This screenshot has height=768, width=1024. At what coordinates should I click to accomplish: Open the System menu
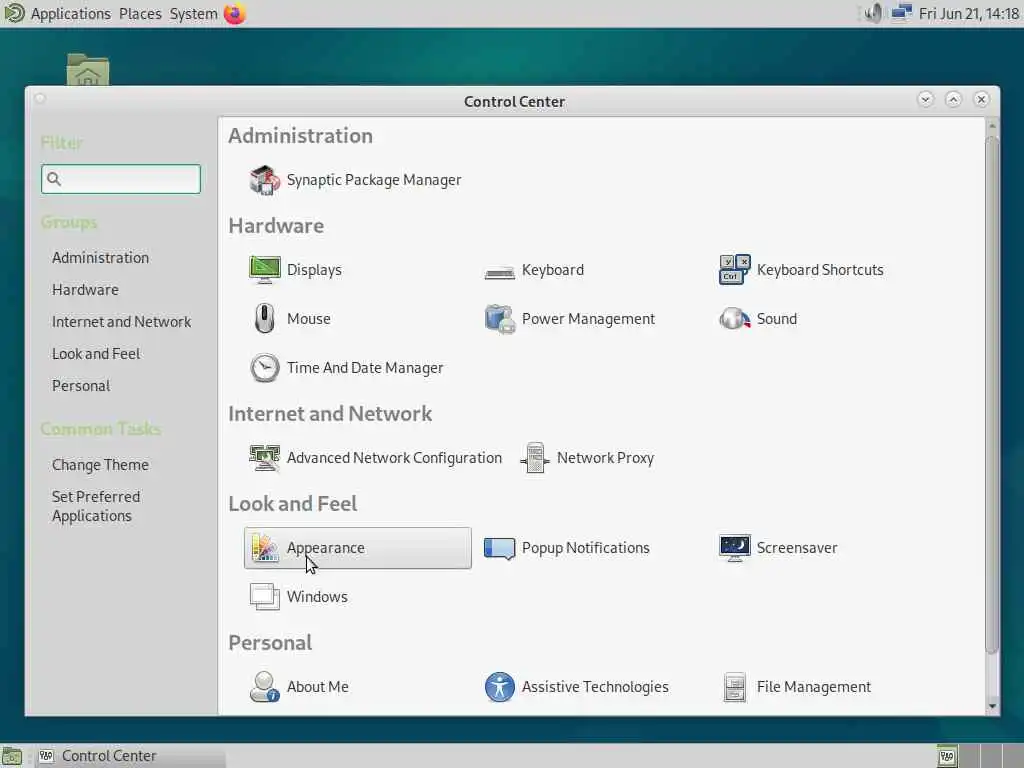pyautogui.click(x=193, y=14)
